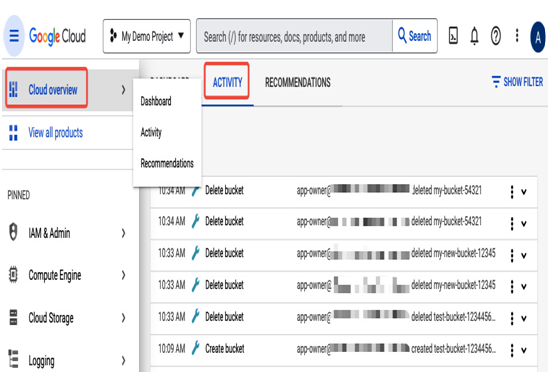
Task: Open the vertical dots settings menu in header
Action: tap(517, 35)
